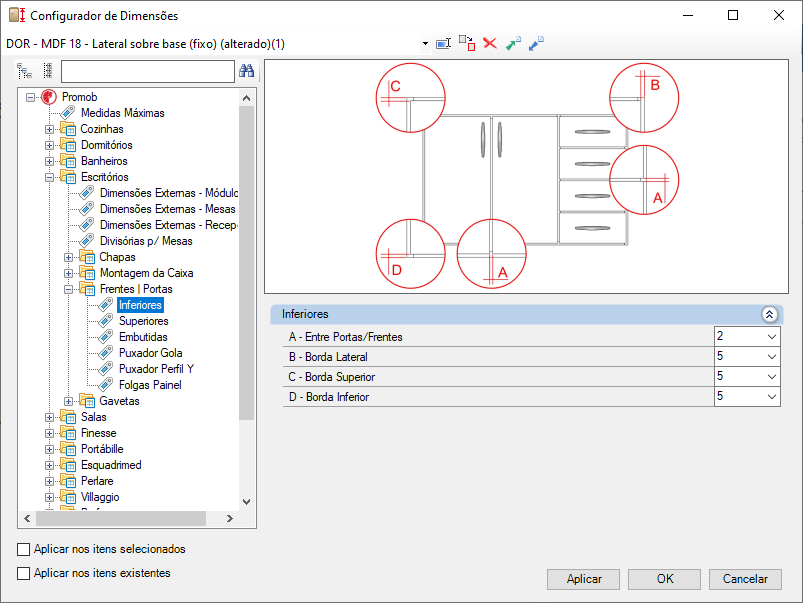Select the Villaggio tree item
The height and width of the screenshot is (610, 812).
(100, 497)
